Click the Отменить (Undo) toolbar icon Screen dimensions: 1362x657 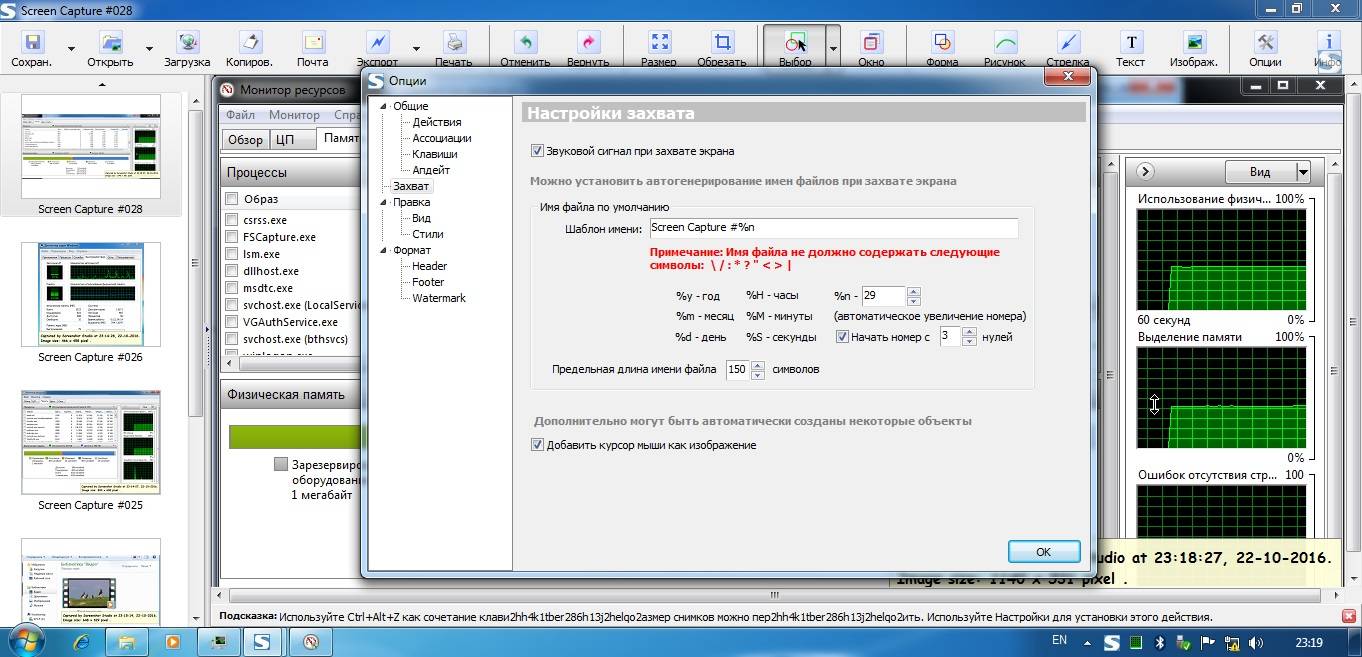pyautogui.click(x=525, y=43)
